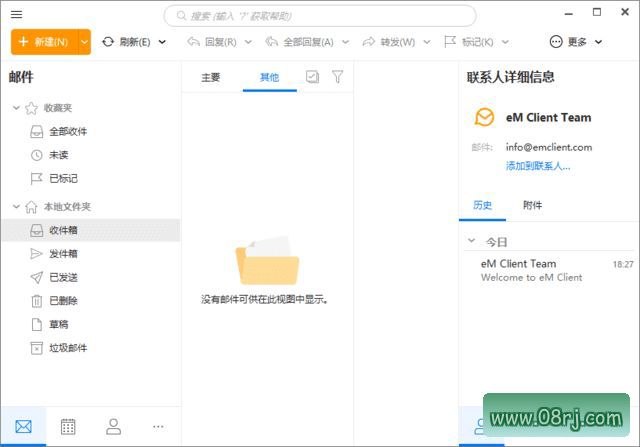640x447 pixels.
Task: Open the 全部收件 folder
Action: coord(91,131)
